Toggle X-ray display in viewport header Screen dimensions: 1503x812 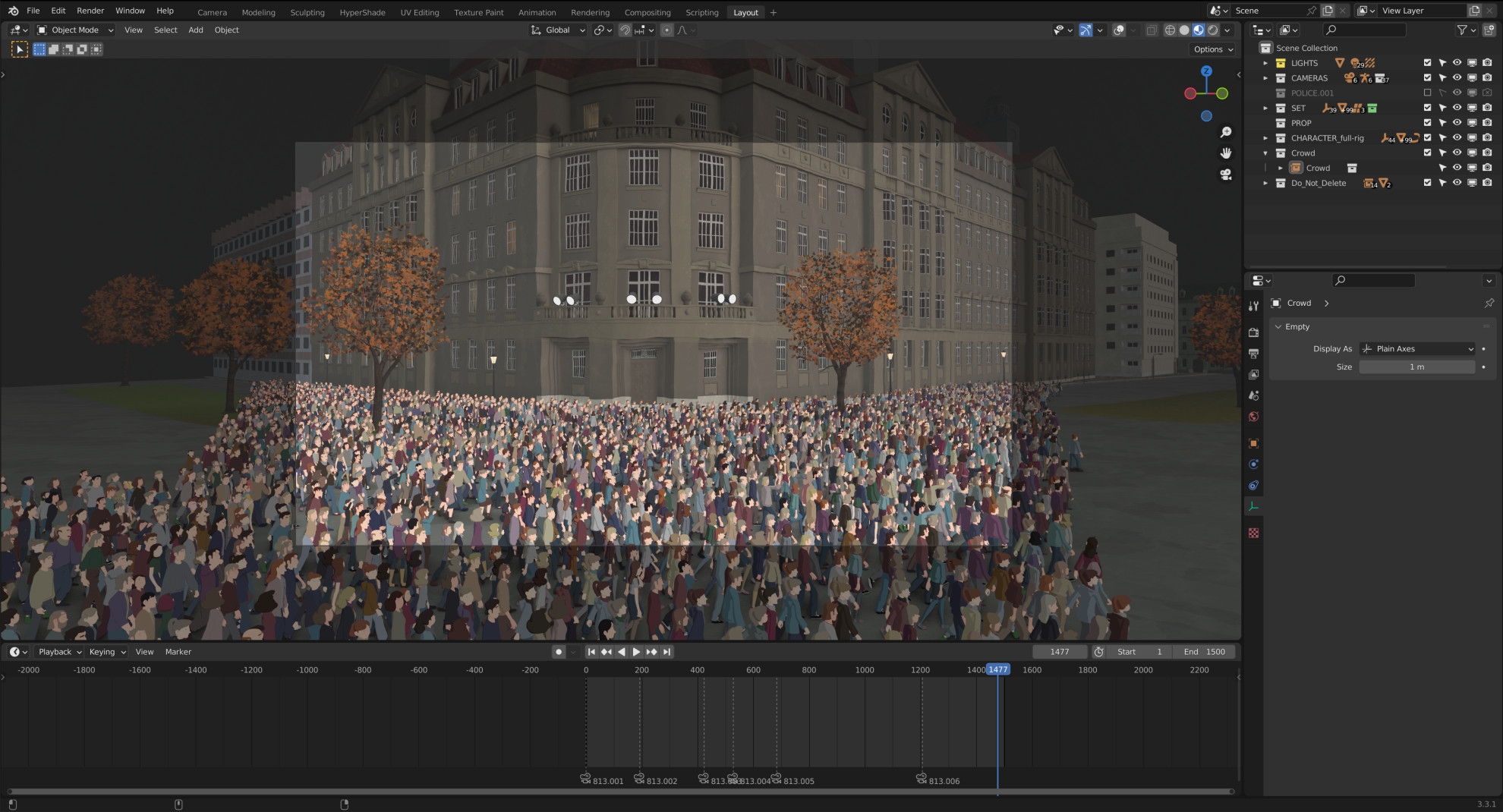(1152, 30)
